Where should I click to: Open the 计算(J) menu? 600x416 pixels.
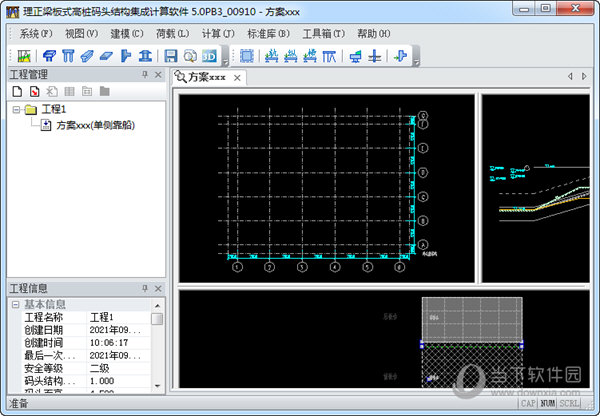[x=218, y=34]
